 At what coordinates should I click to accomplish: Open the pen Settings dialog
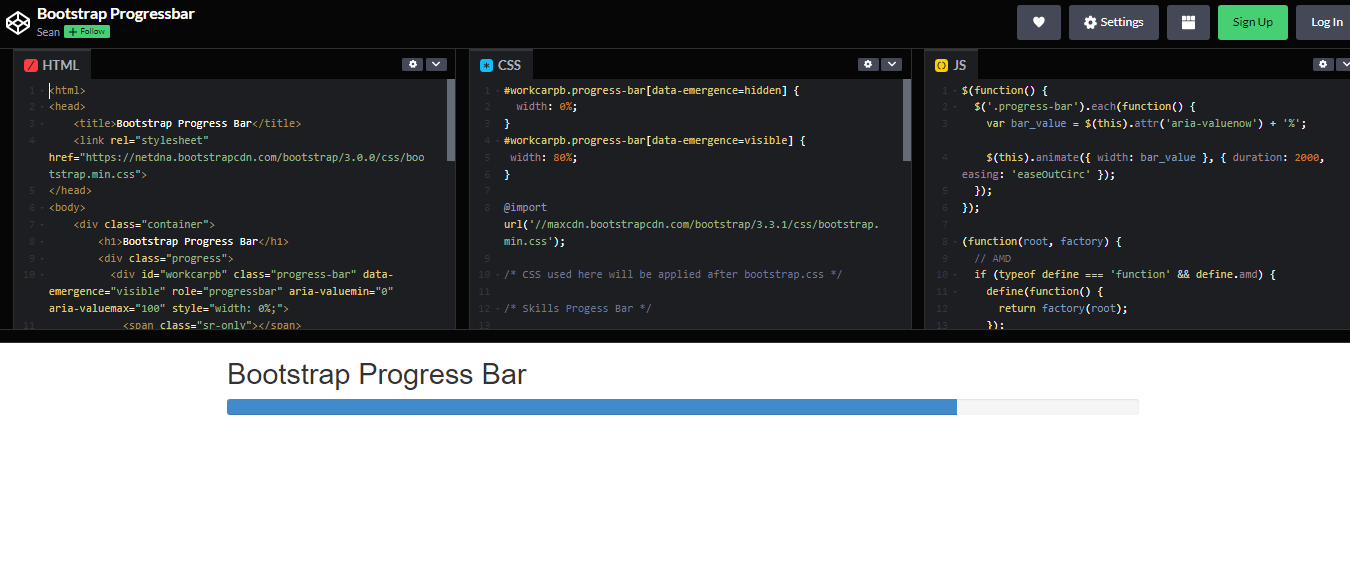click(x=1113, y=21)
